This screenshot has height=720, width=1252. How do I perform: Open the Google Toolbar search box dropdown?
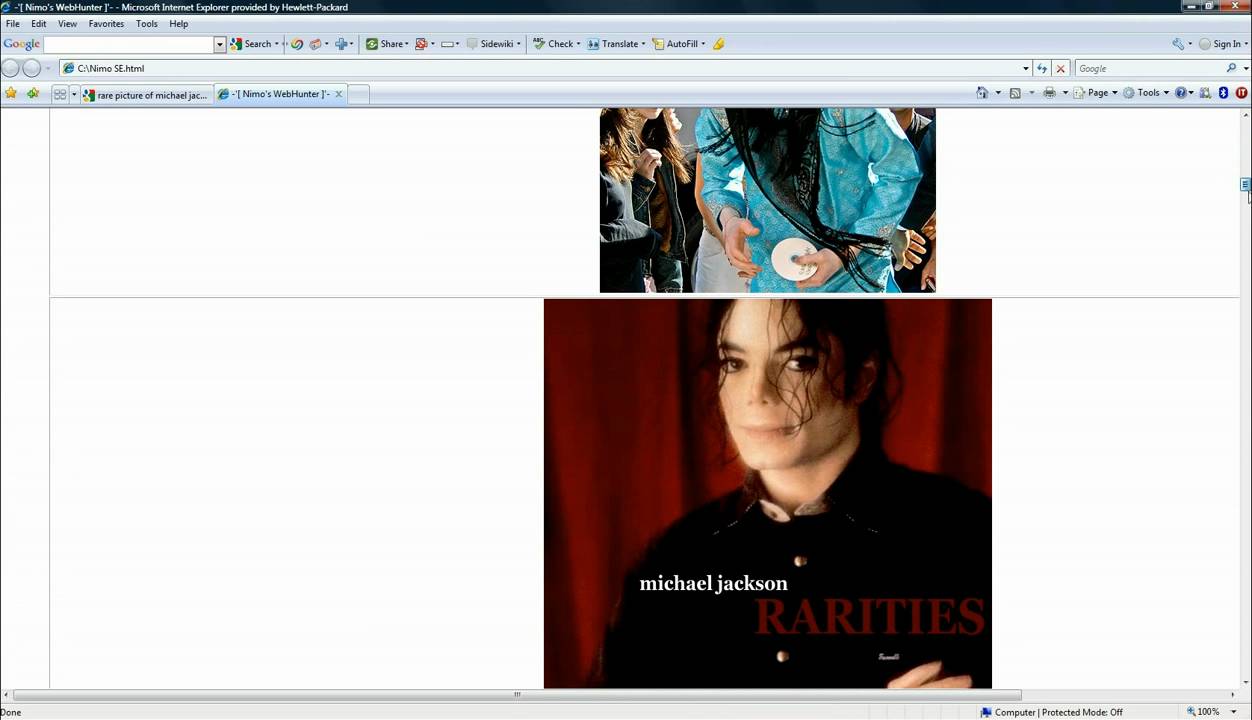(x=220, y=44)
